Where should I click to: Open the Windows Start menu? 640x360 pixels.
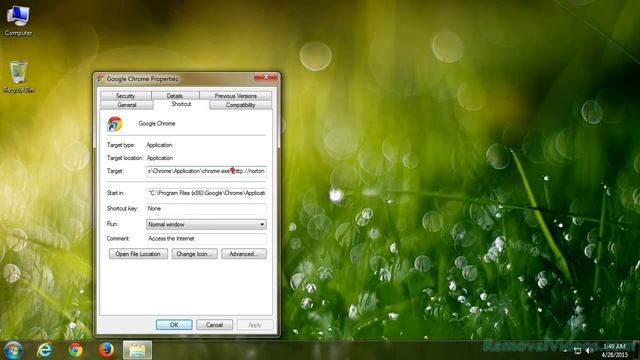pos(13,350)
